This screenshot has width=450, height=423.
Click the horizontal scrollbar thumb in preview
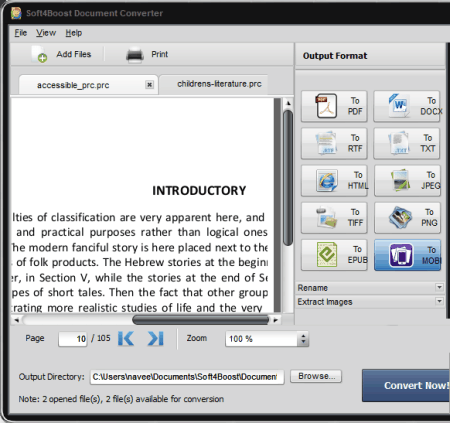click(201, 320)
